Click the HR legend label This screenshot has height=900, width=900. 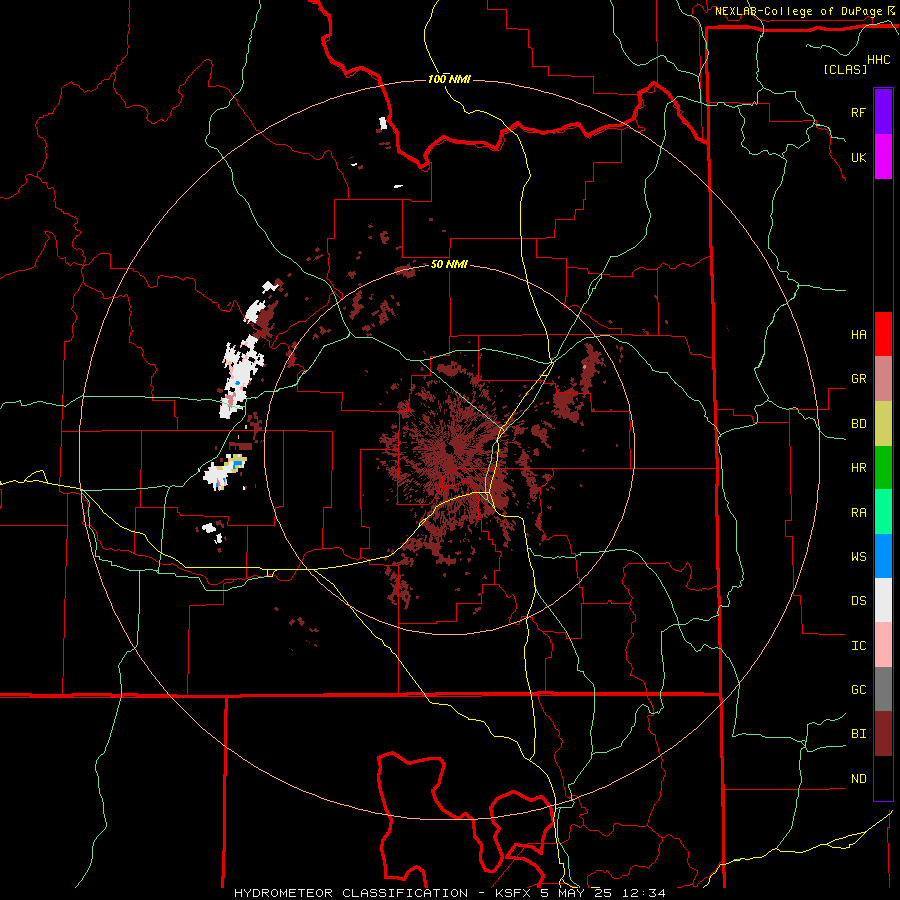pyautogui.click(x=858, y=468)
